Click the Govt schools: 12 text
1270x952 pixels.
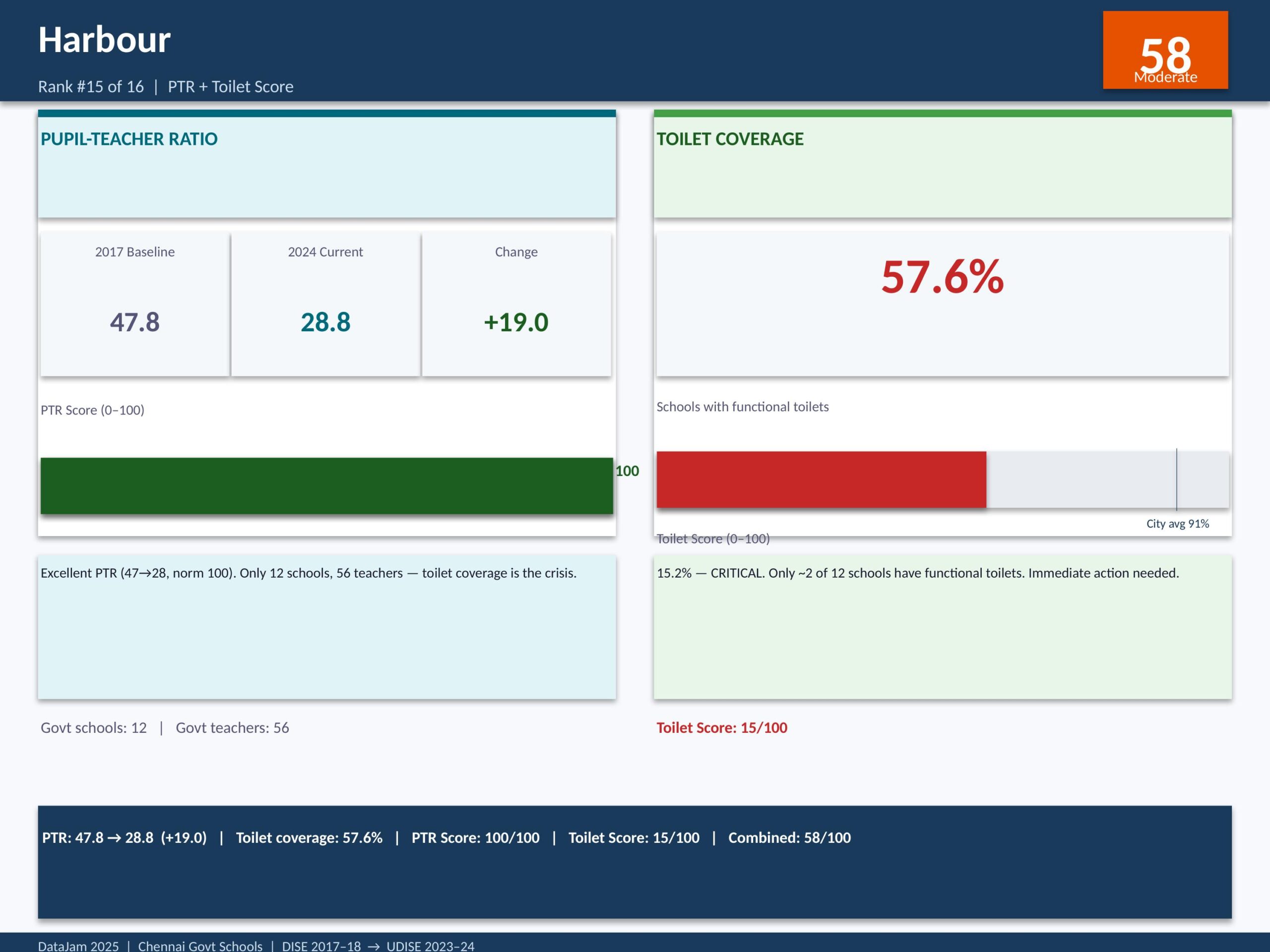coord(94,727)
